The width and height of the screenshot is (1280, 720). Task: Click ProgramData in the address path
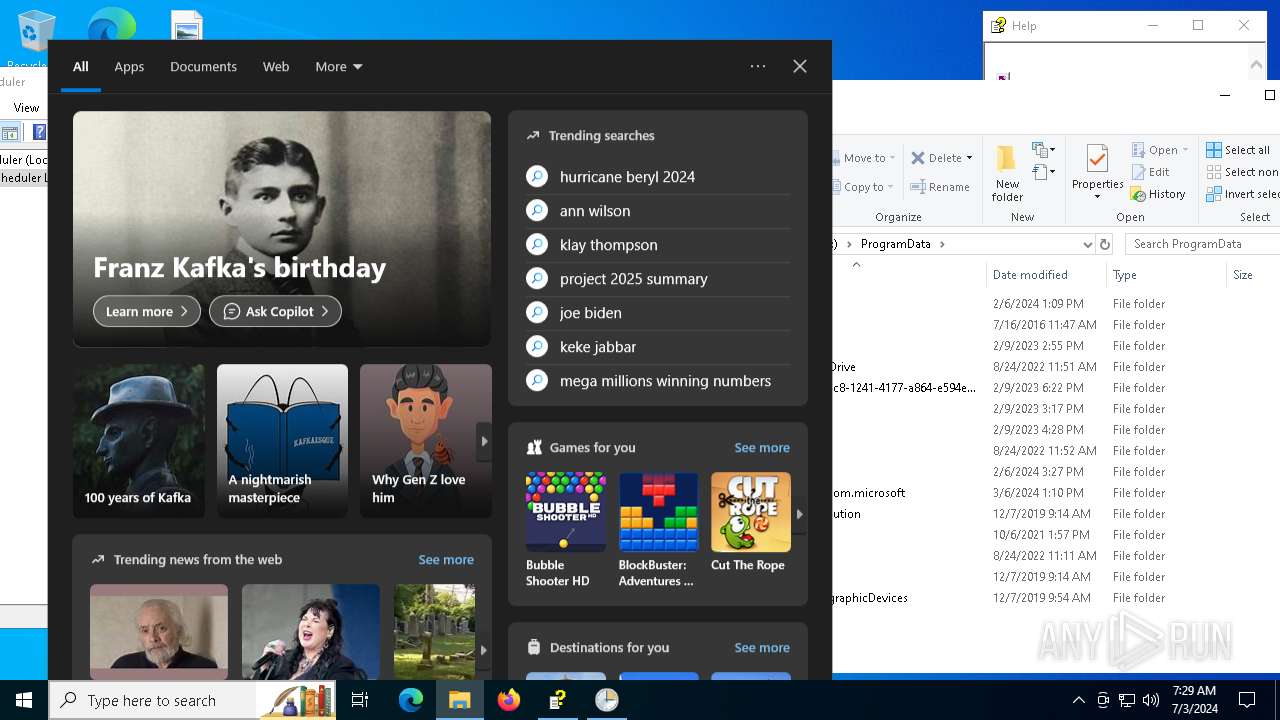[x=896, y=244]
